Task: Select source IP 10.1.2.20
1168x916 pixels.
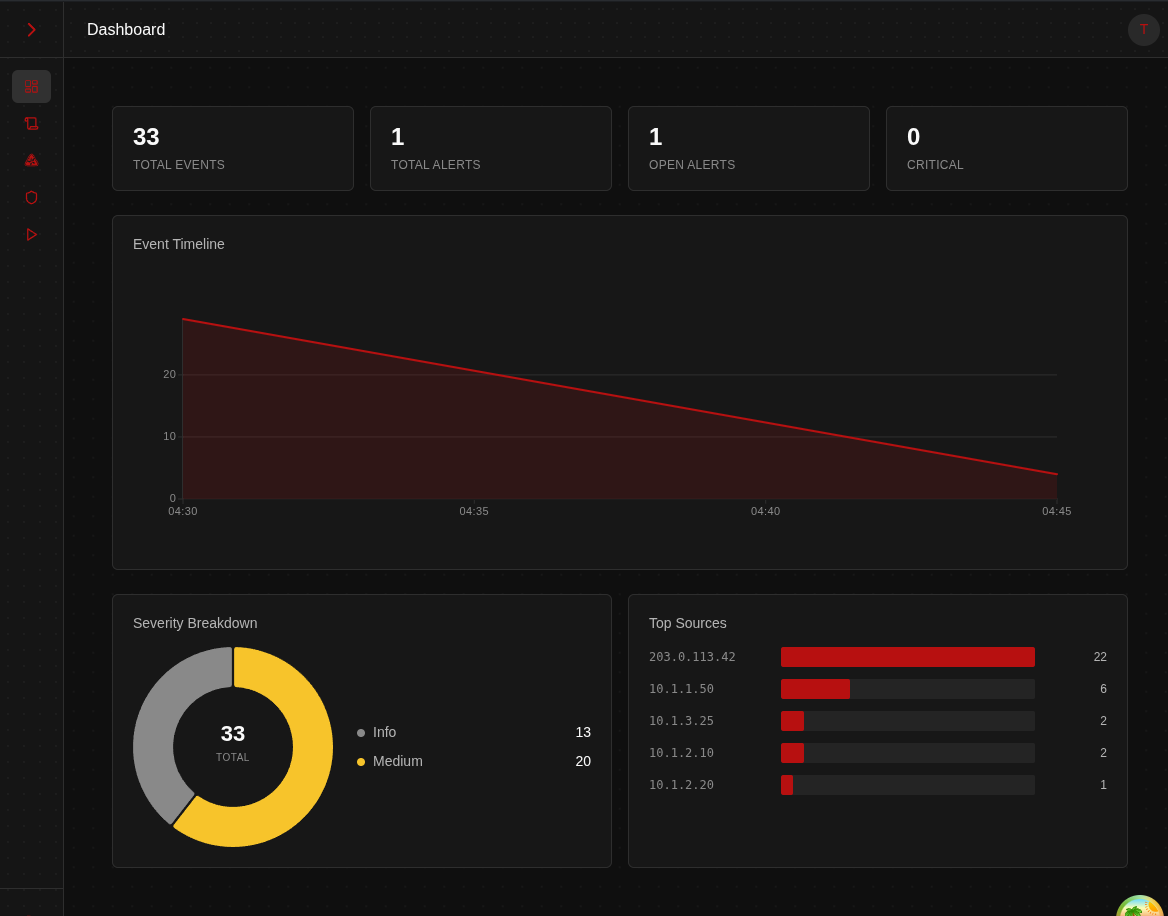Action: [682, 785]
